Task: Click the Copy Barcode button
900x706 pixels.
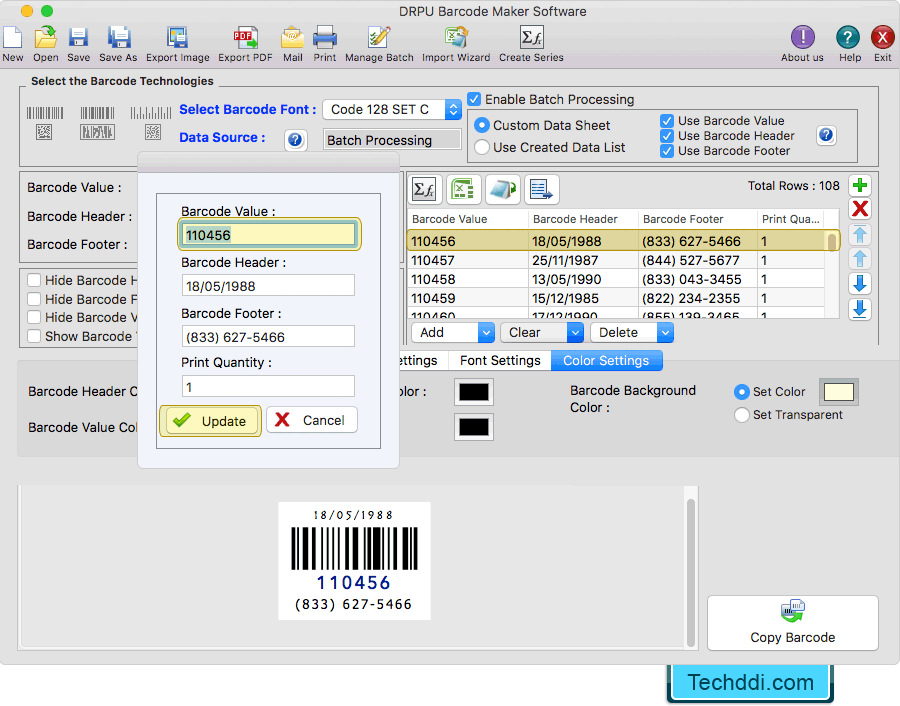Action: [x=793, y=623]
